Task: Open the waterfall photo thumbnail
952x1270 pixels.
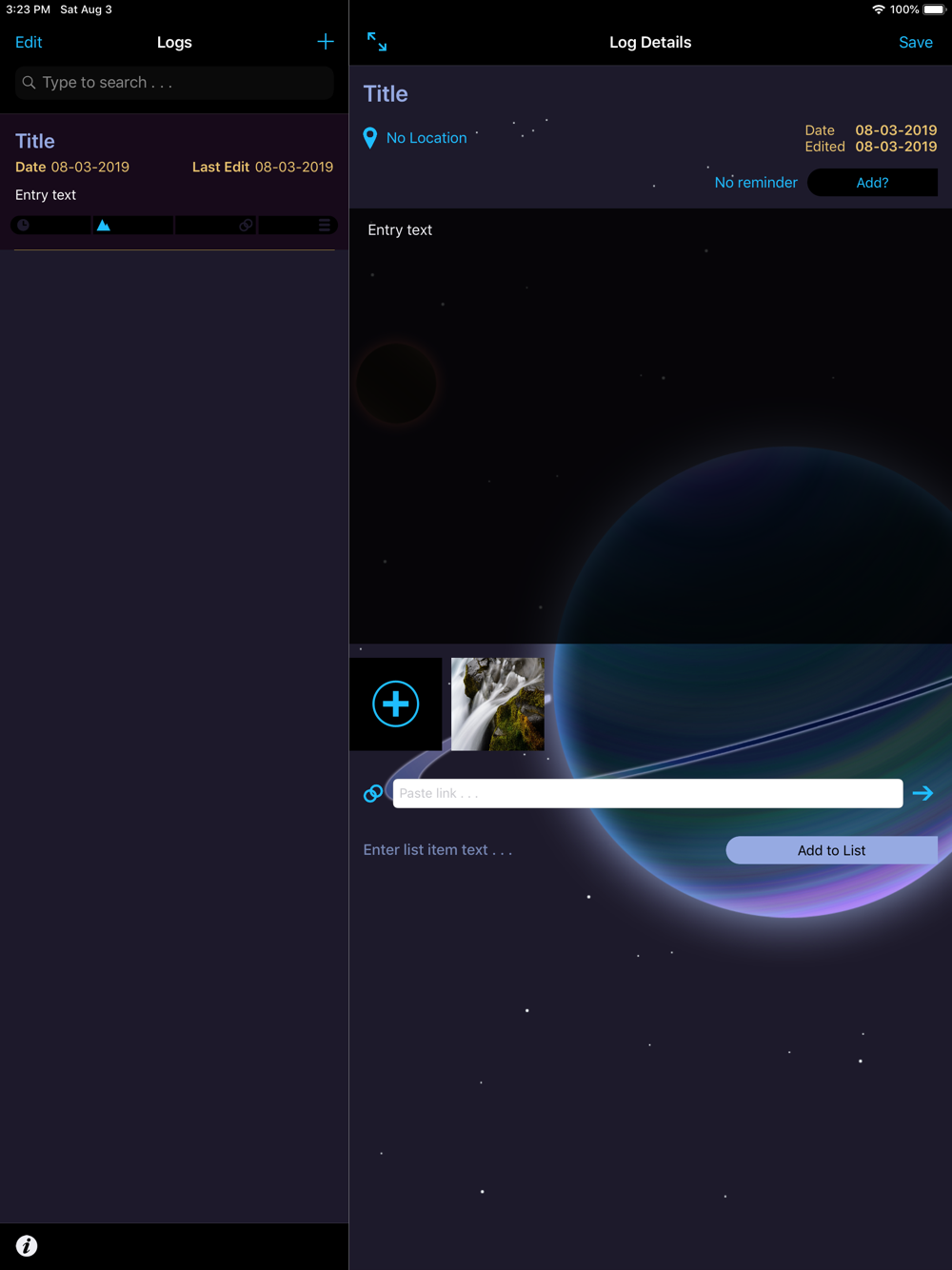Action: click(498, 704)
